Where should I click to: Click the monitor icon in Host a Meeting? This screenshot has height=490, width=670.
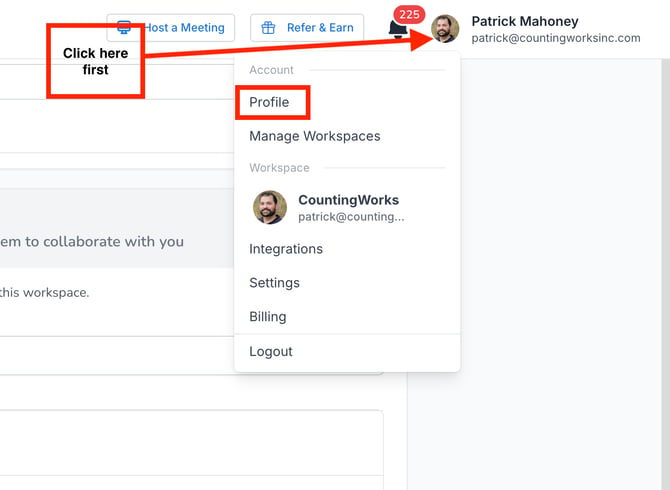126,28
